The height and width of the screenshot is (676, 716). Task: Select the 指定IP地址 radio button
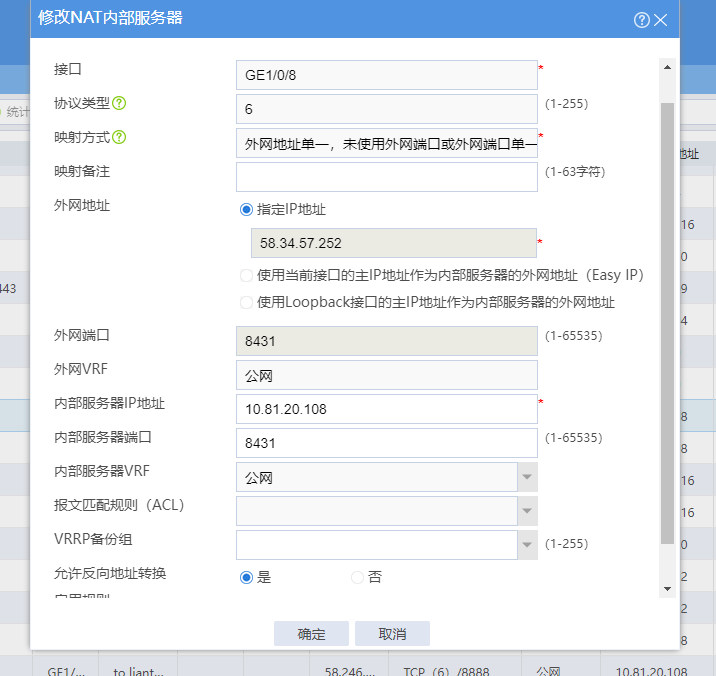[x=246, y=210]
